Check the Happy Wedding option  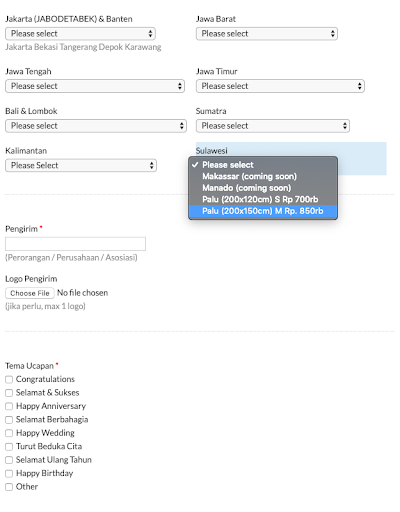[9, 433]
